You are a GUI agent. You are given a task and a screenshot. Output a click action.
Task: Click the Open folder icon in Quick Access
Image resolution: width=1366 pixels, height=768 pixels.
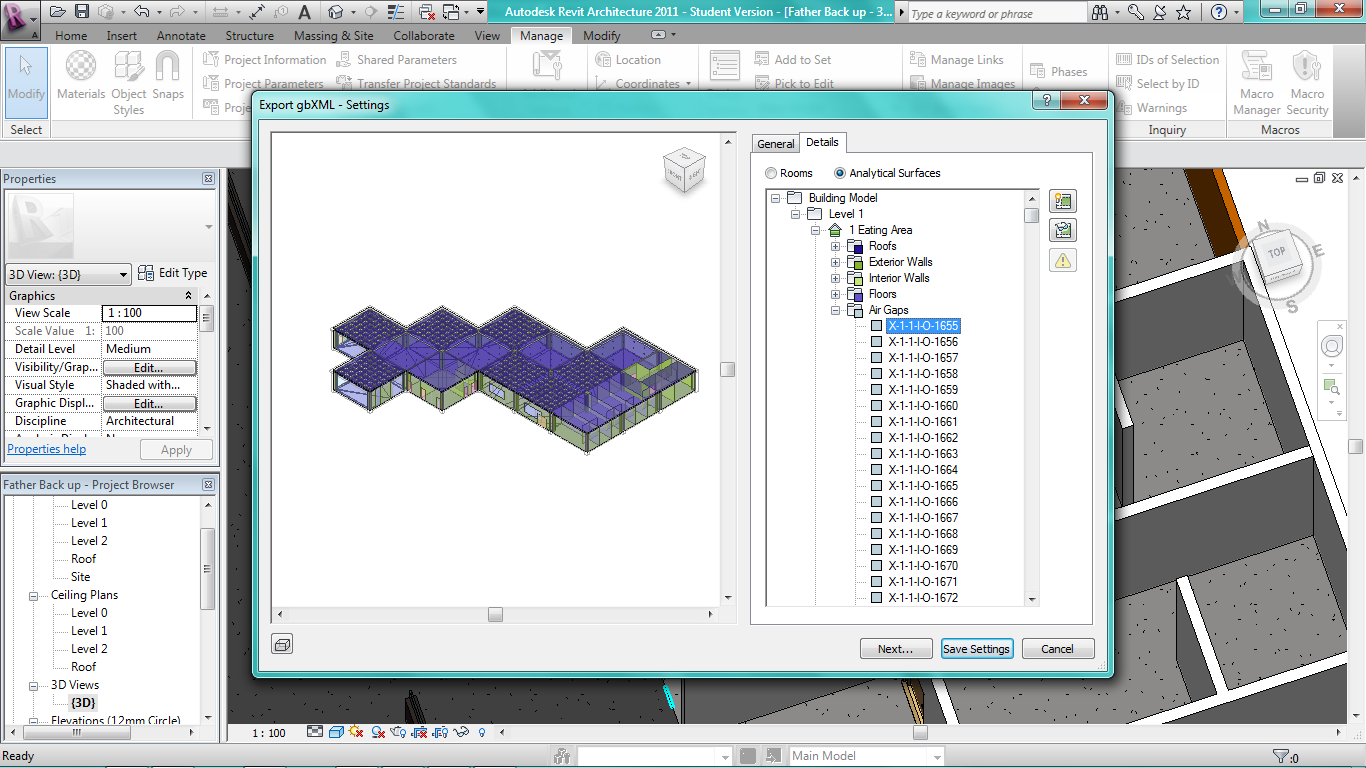click(x=58, y=12)
